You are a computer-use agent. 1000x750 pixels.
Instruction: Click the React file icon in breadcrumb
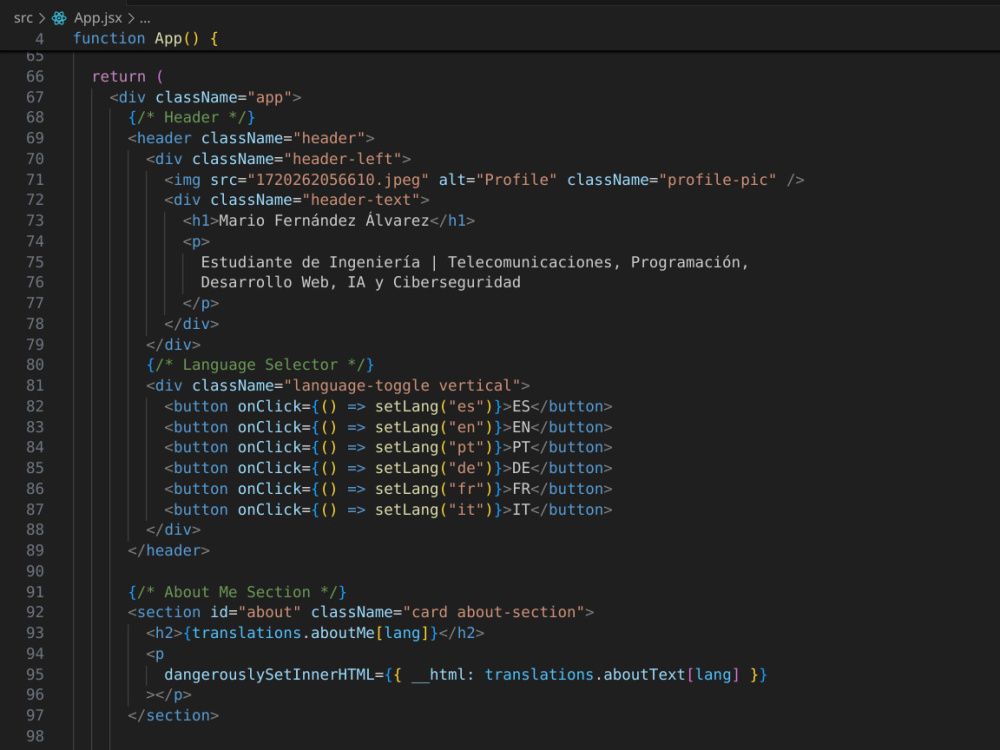click(59, 18)
